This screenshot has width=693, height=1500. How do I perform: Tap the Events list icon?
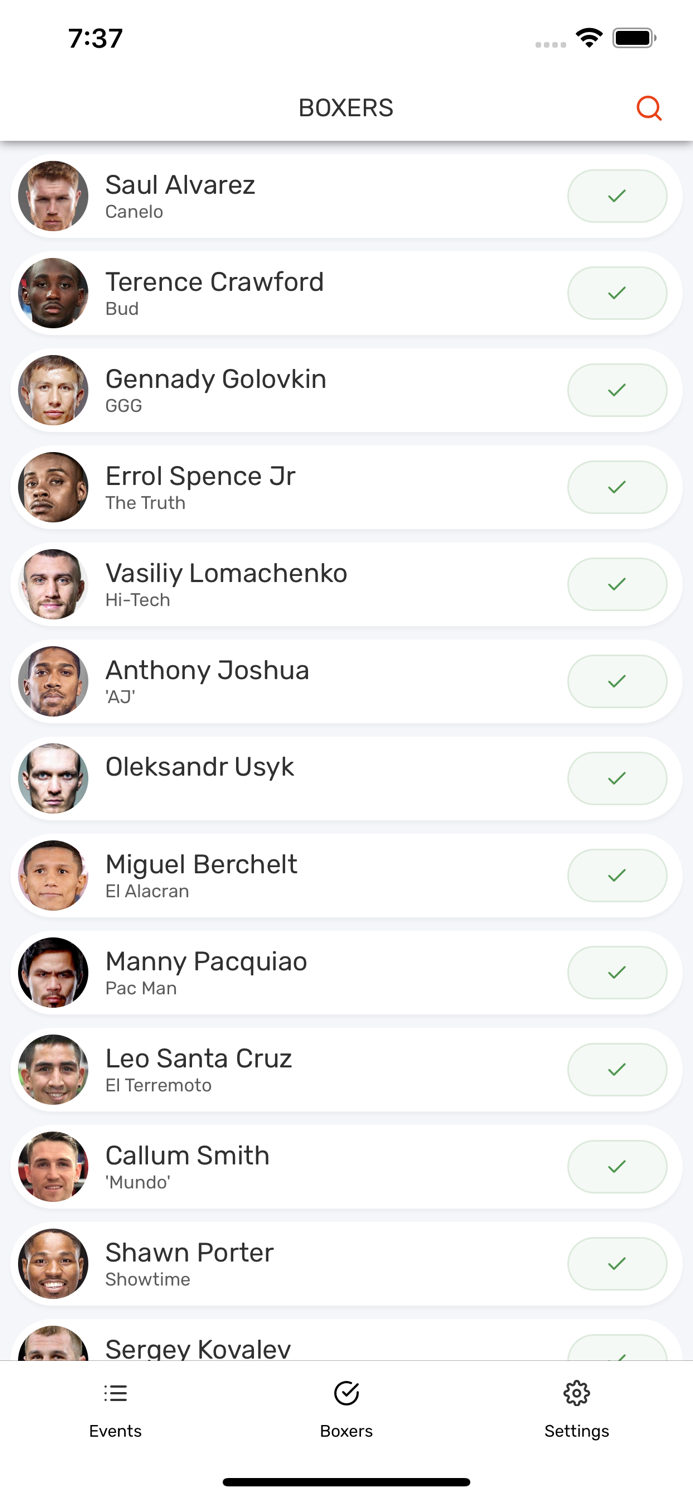pos(115,1393)
